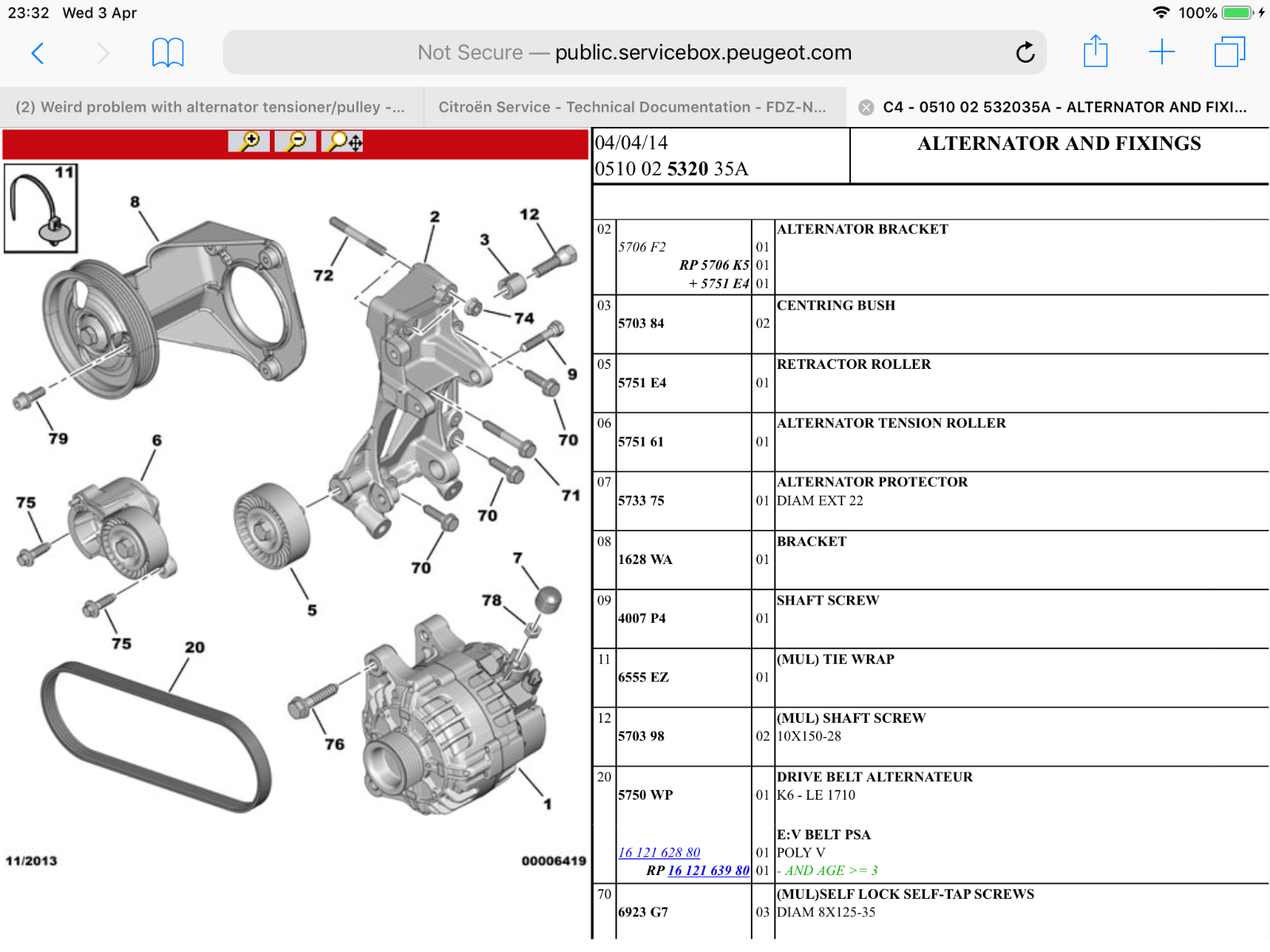This screenshot has width=1270, height=952.
Task: Click diagram callout number 8
Action: coord(135,202)
